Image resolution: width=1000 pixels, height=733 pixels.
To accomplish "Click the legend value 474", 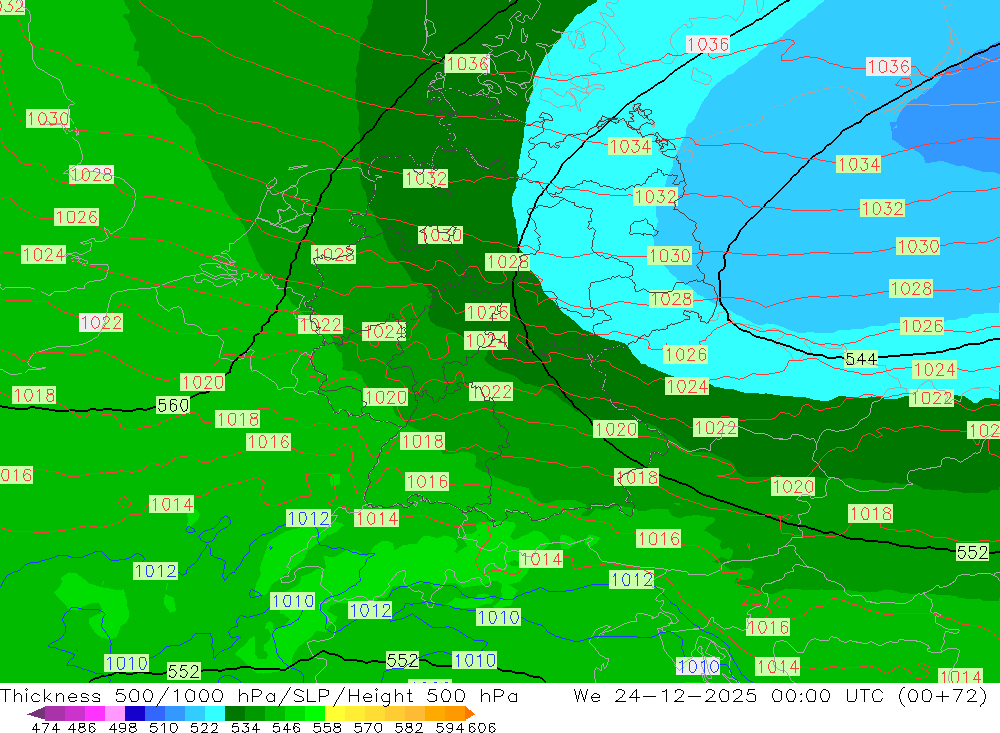I will pyautogui.click(x=45, y=727).
